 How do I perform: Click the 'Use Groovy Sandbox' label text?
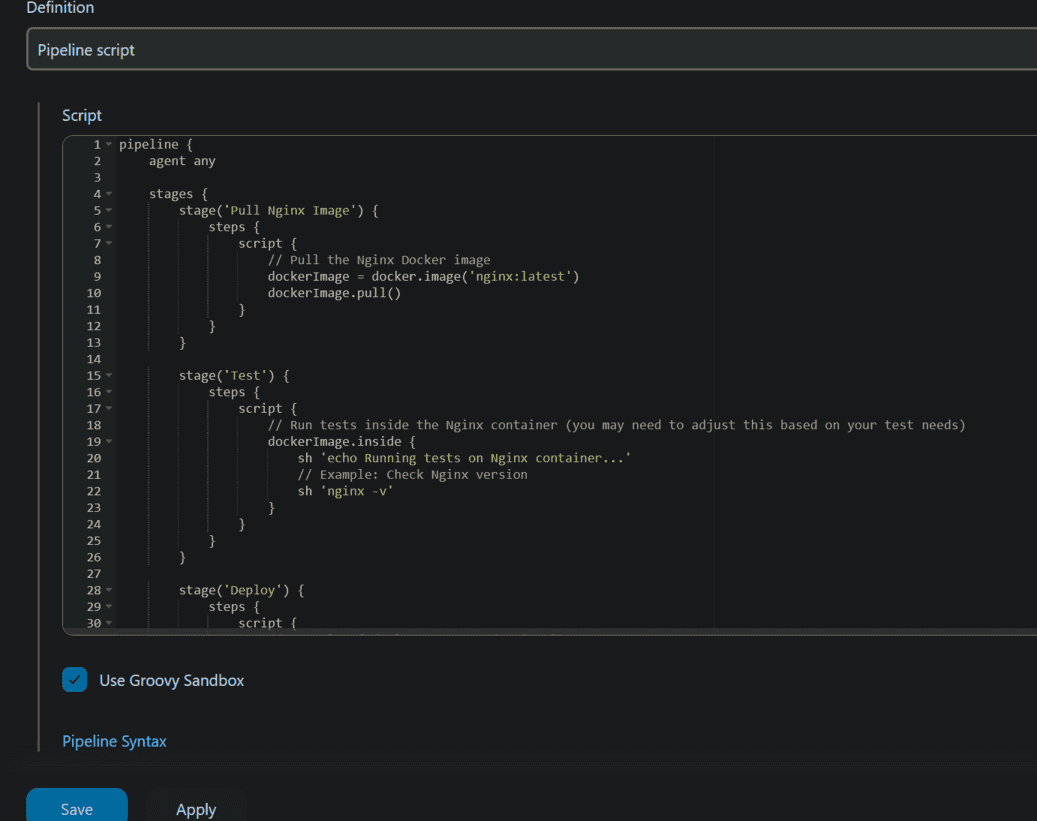pyautogui.click(x=171, y=680)
